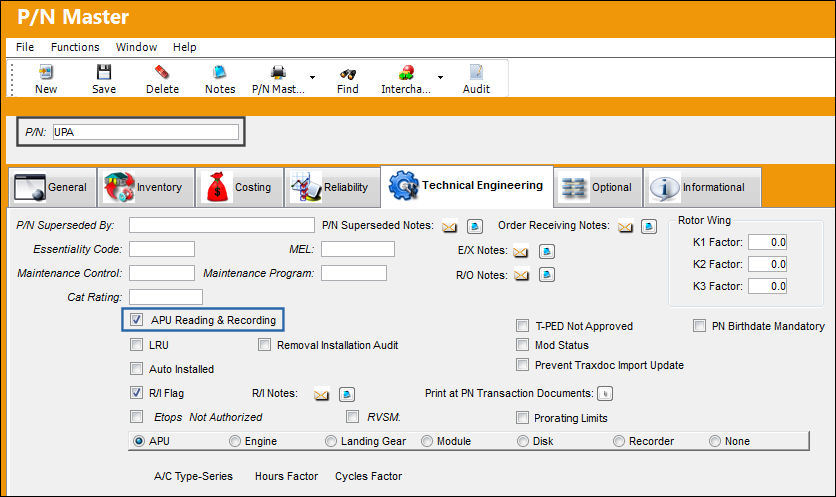836x497 pixels.
Task: Click the P/N Master print icon
Action: [x=278, y=72]
